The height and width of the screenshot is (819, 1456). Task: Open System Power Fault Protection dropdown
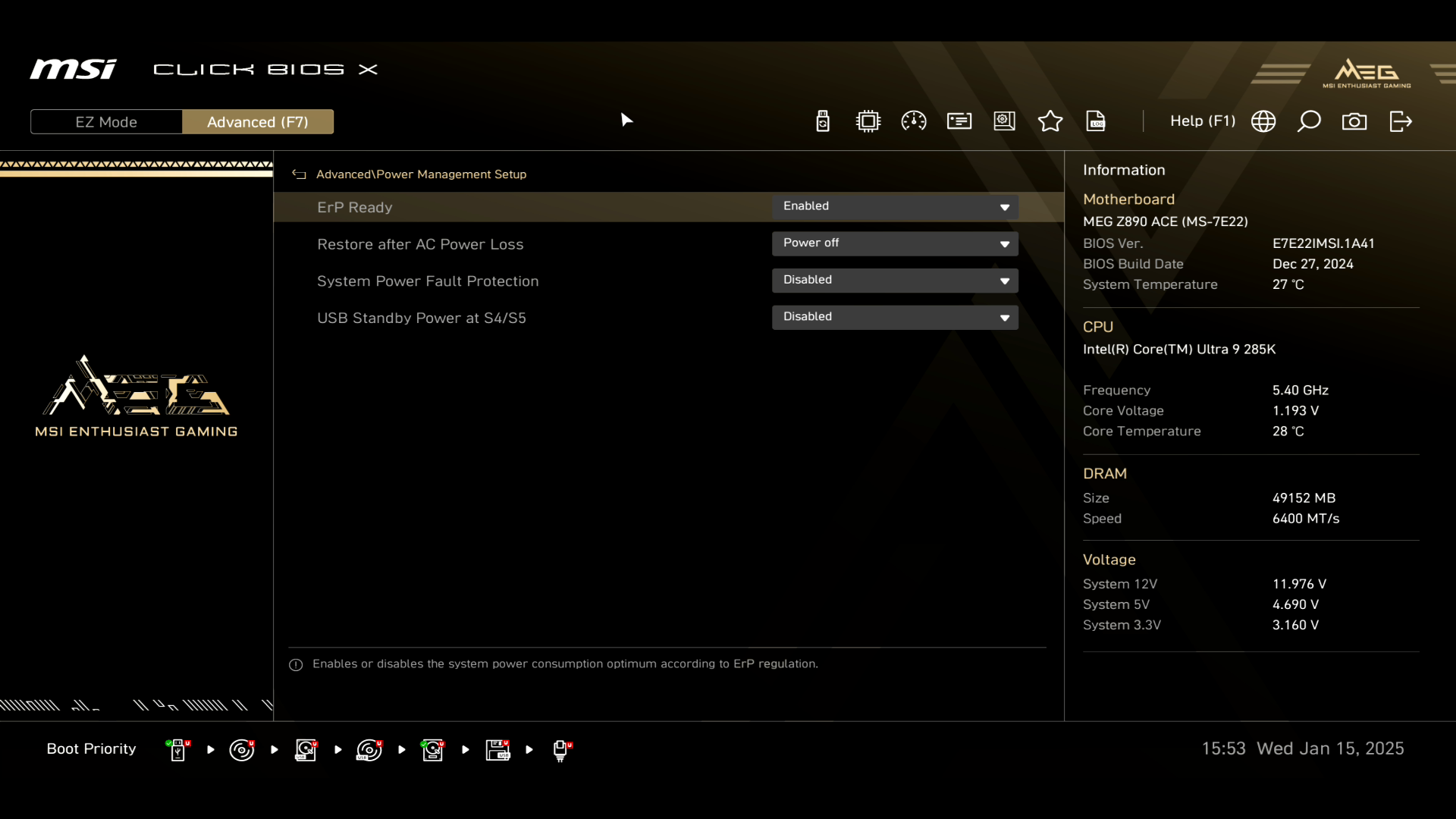pos(895,281)
